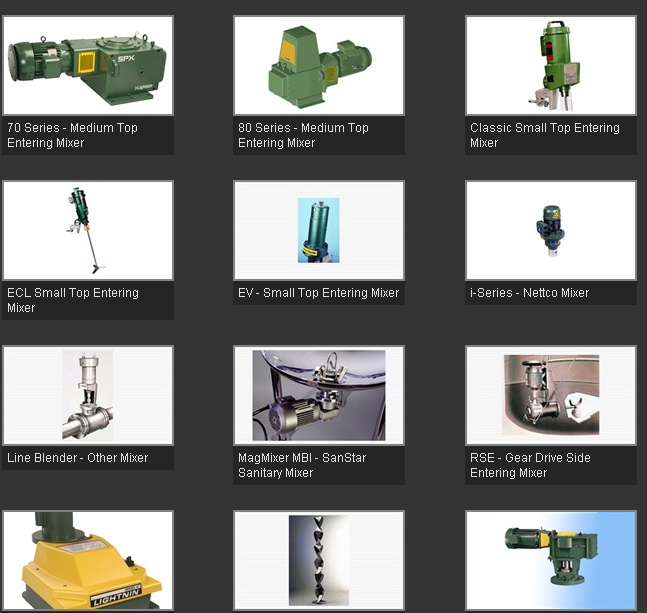Go to 'ECL Small Top Entering Mixer' link
Image resolution: width=647 pixels, height=613 pixels.
coord(72,300)
